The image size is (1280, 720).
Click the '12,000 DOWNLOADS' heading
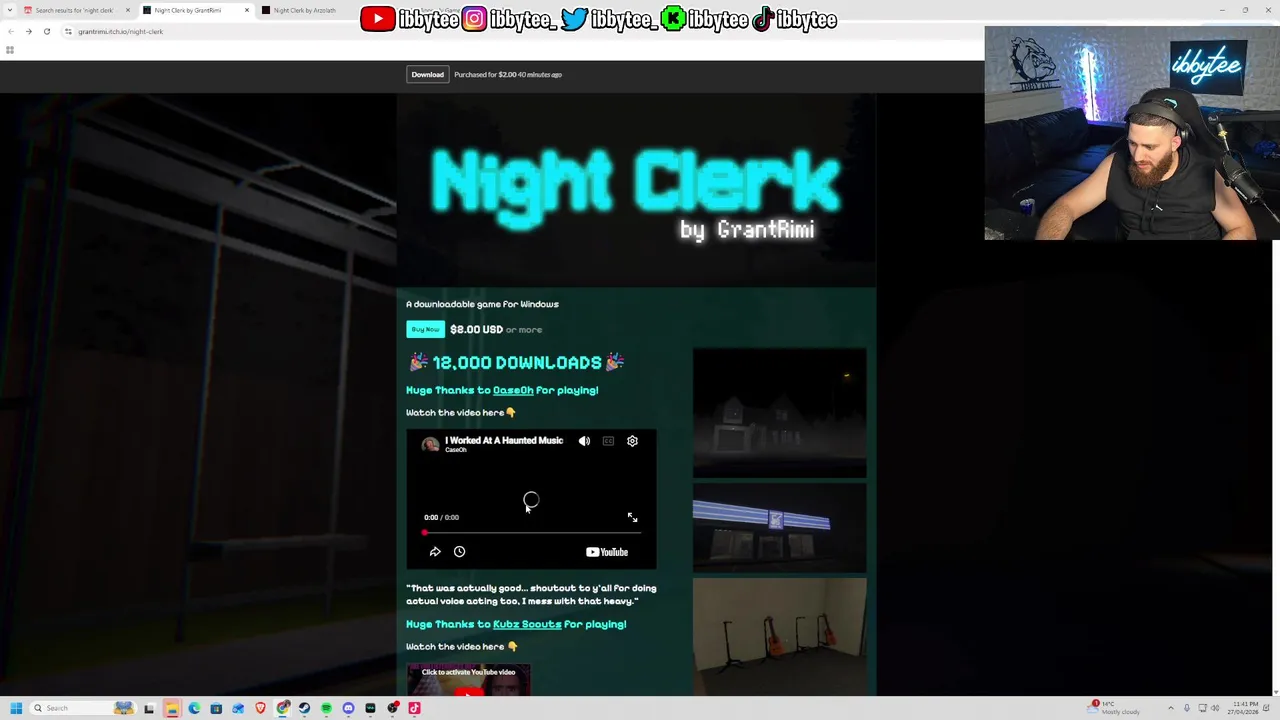pyautogui.click(x=516, y=363)
